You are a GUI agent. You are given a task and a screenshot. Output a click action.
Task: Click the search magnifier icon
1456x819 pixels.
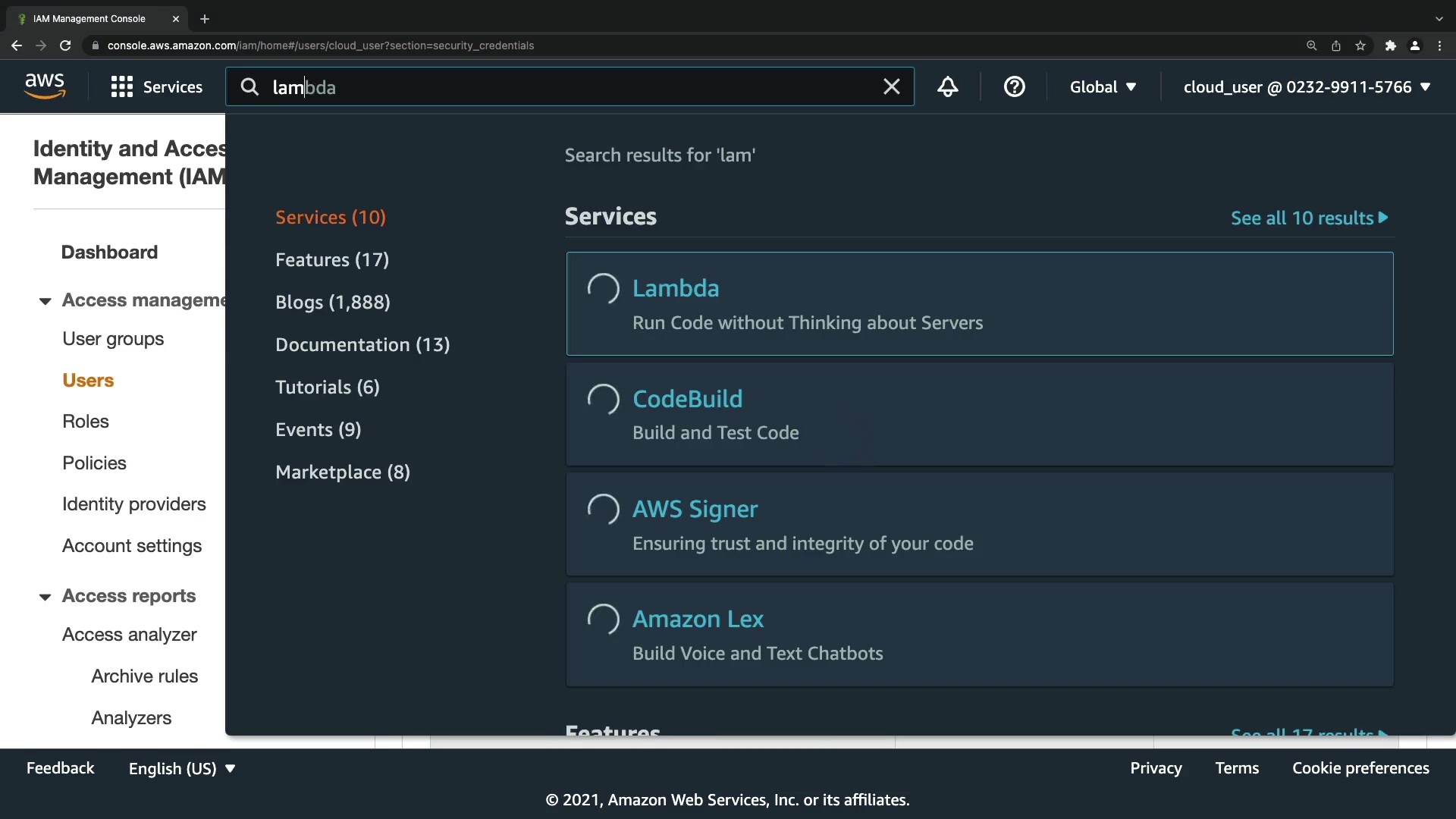249,86
